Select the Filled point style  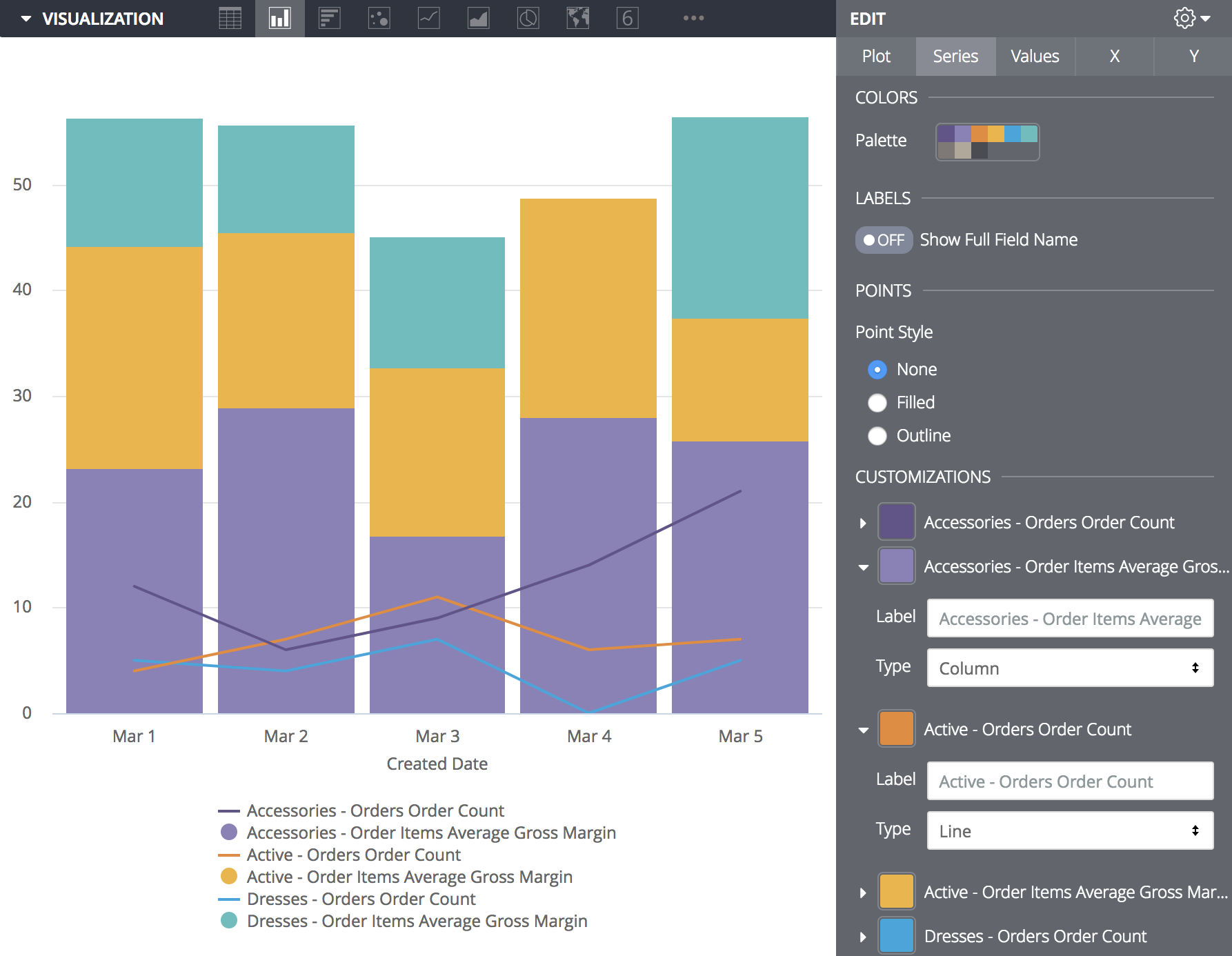877,403
